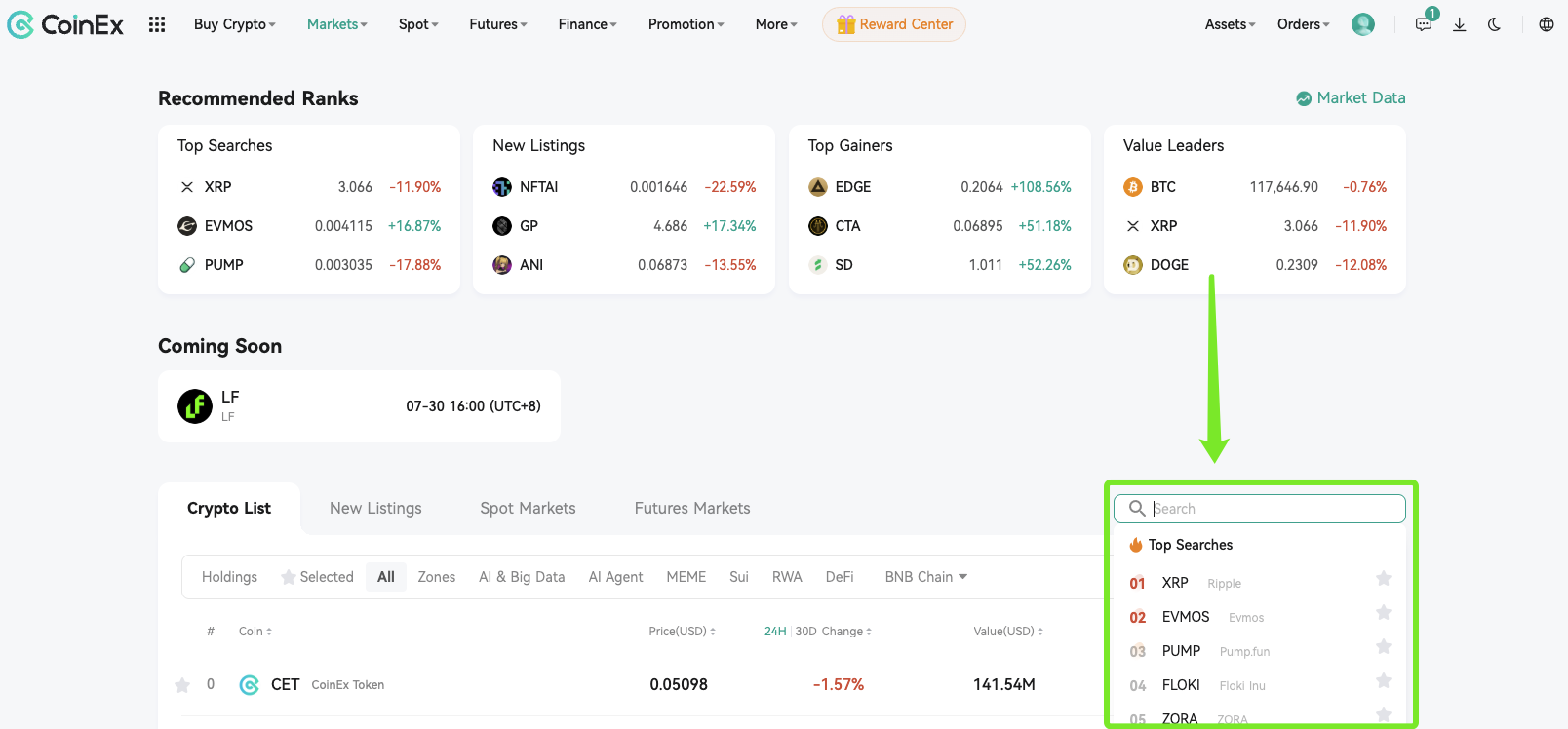This screenshot has height=729, width=1568.
Task: Open the Orders dropdown
Action: tap(1304, 24)
